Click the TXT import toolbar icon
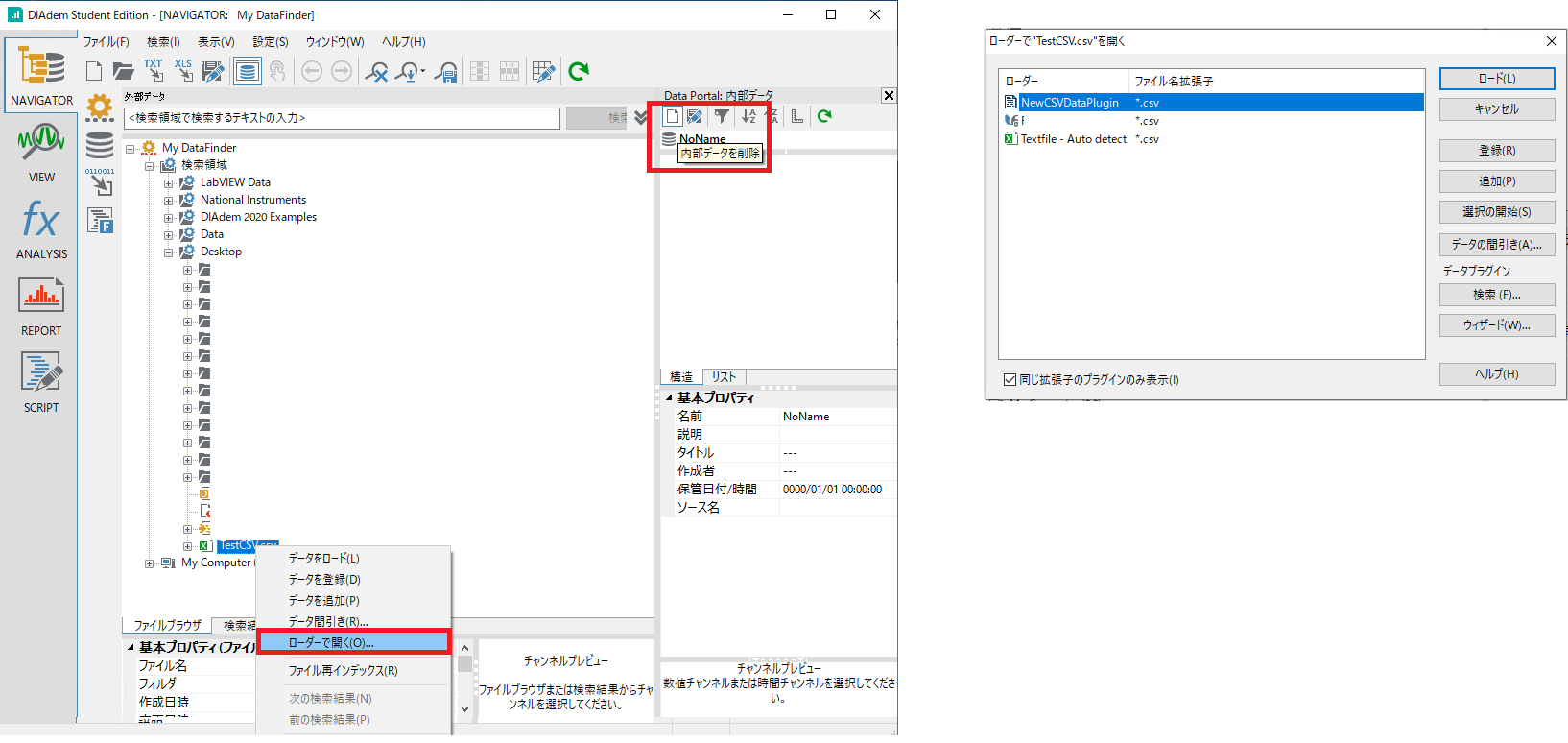Screen dimensions: 1568x743 [154, 70]
